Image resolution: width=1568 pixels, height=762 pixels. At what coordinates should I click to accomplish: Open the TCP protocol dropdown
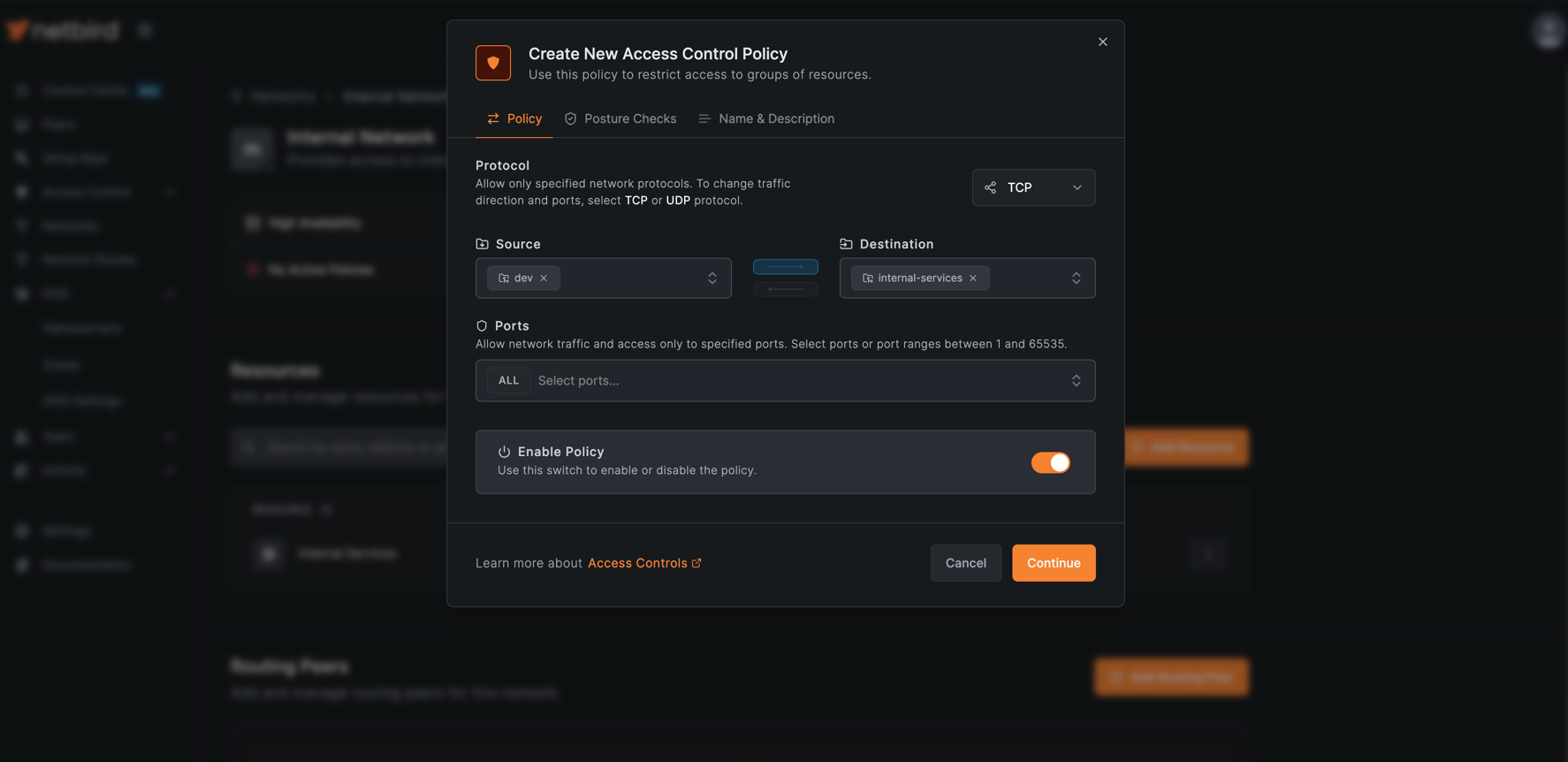[1032, 187]
